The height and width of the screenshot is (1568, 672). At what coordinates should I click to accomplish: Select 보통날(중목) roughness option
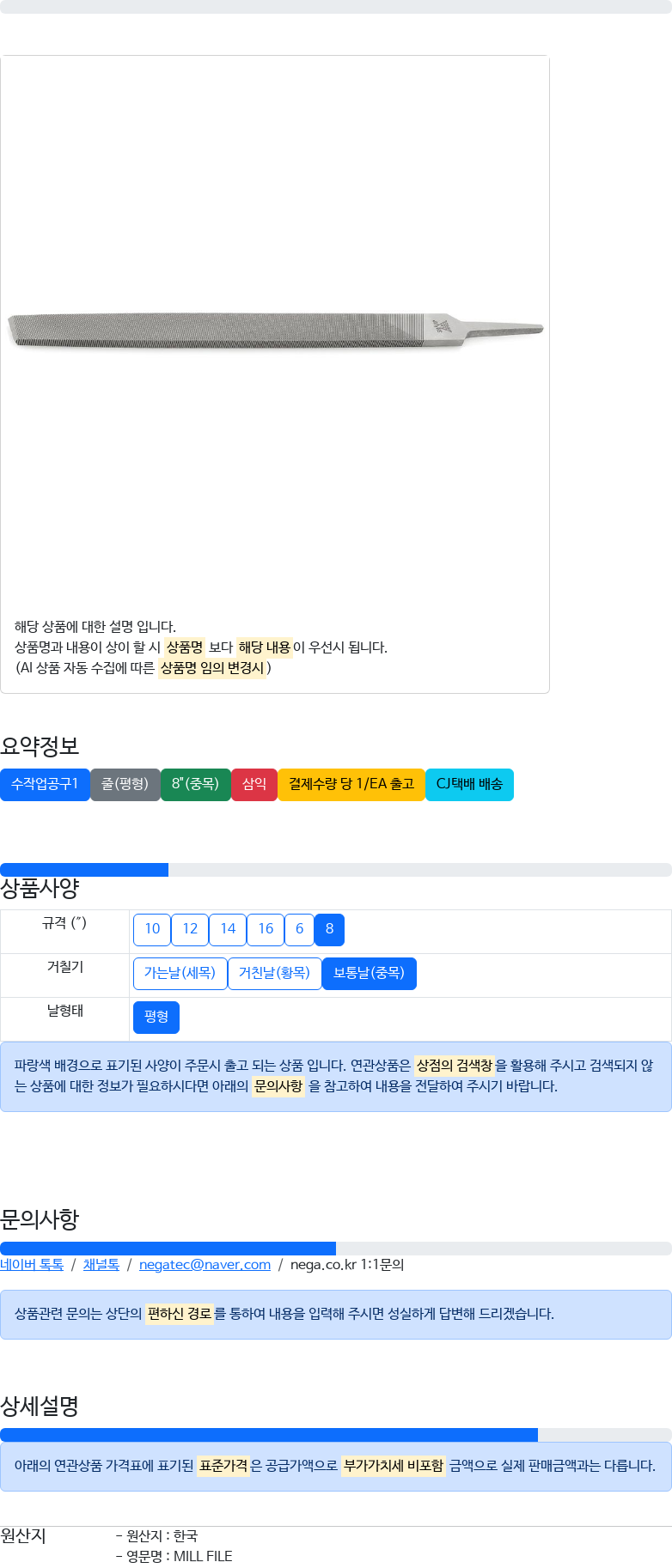click(369, 973)
